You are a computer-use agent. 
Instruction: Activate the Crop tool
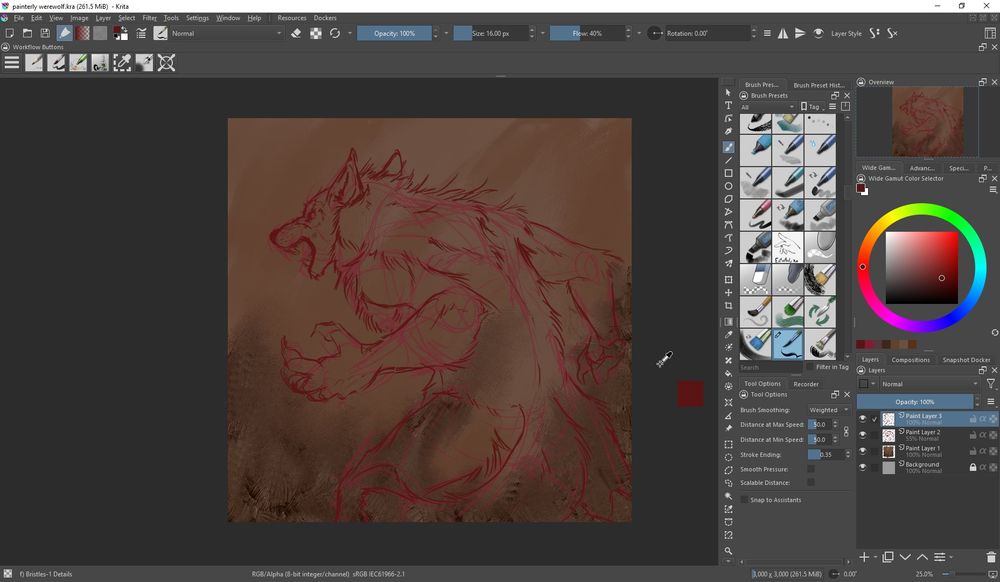pyautogui.click(x=728, y=306)
